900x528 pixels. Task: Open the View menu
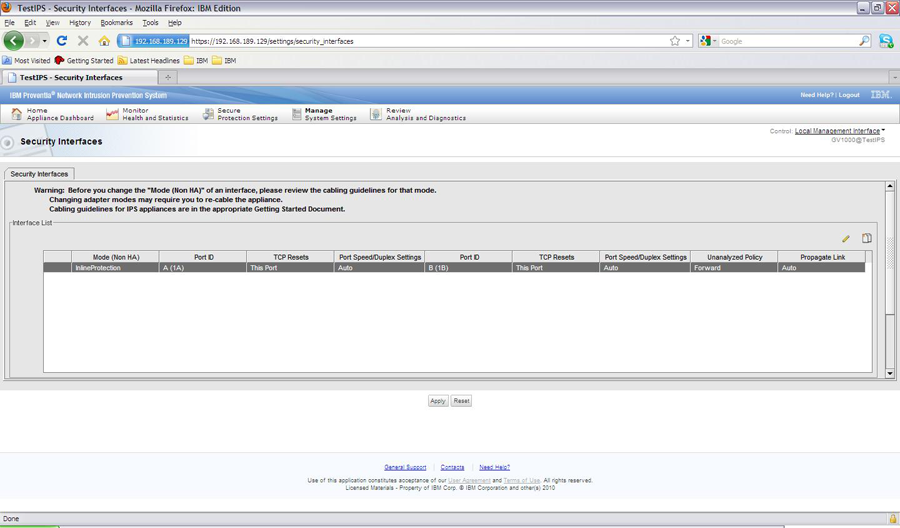(53, 22)
